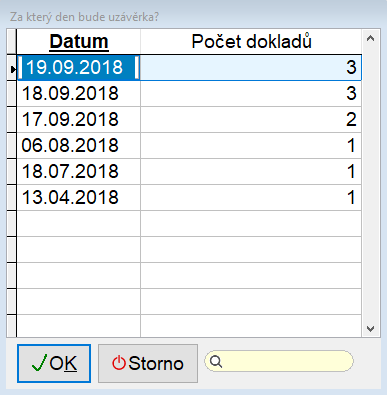The image size is (387, 395).
Task: Focus the yellow search input field
Action: [x=279, y=361]
